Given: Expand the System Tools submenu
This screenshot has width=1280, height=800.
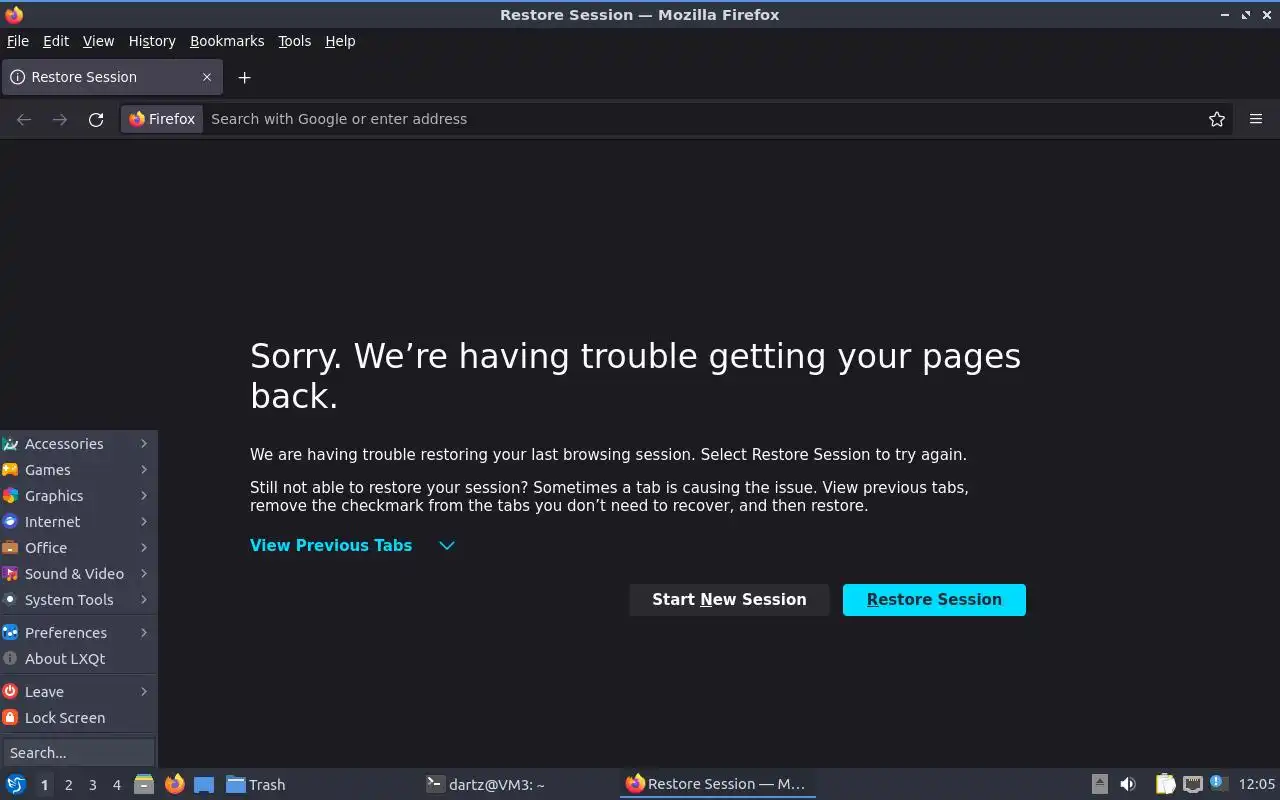Looking at the screenshot, I should pos(78,600).
